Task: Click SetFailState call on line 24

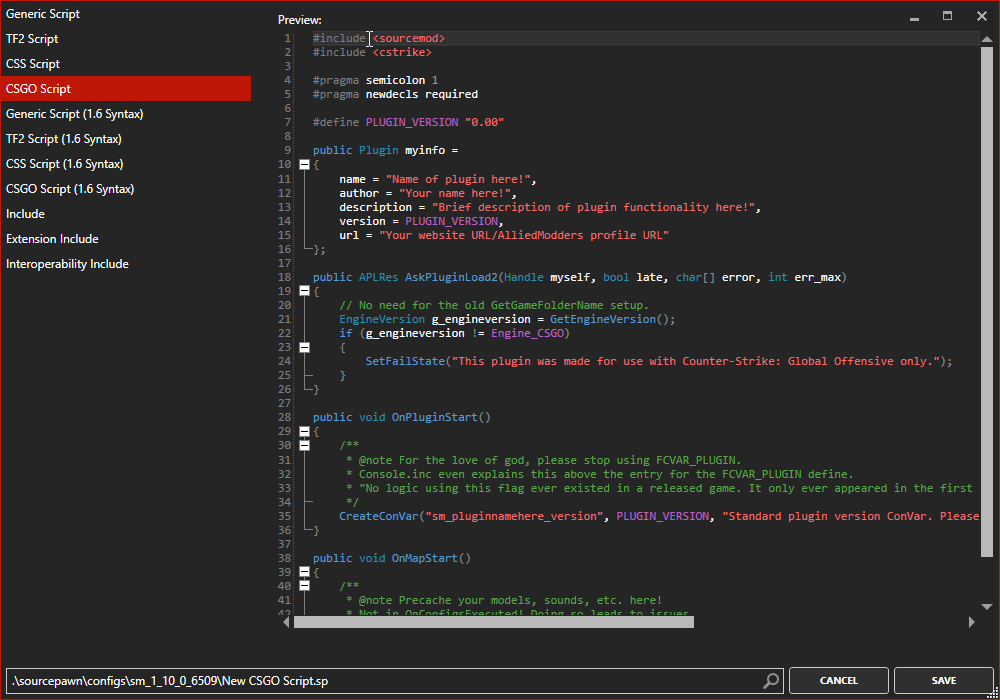Action: (x=405, y=361)
